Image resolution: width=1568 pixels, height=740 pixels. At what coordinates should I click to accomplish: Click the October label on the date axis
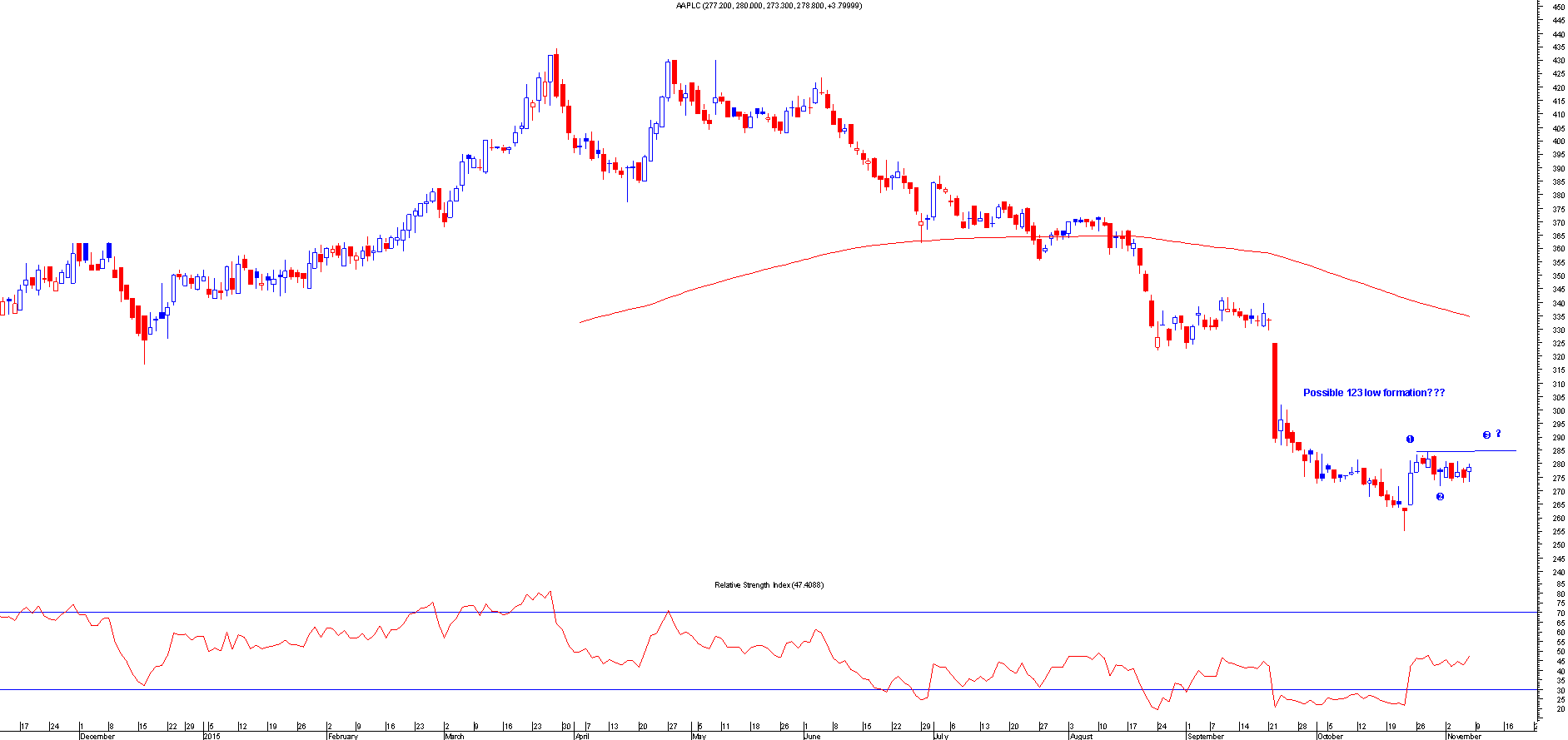click(x=1330, y=736)
